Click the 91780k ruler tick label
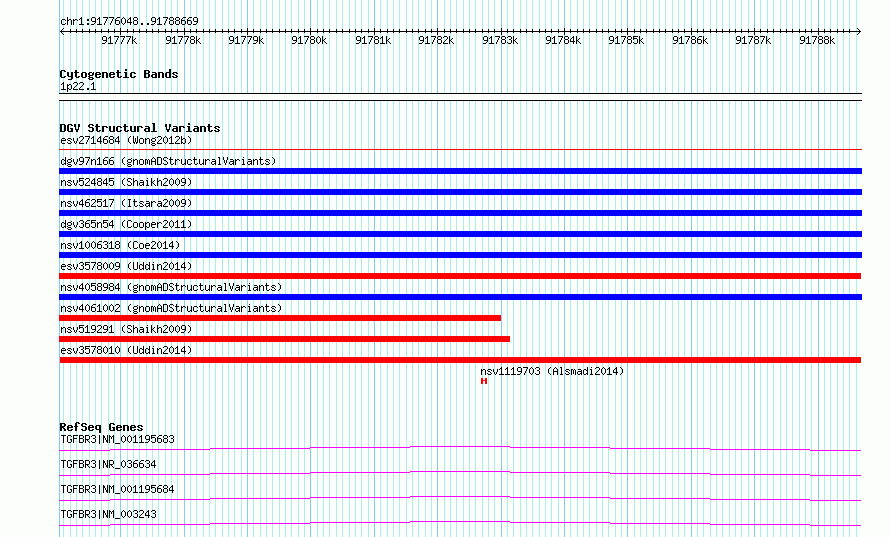 (x=309, y=40)
